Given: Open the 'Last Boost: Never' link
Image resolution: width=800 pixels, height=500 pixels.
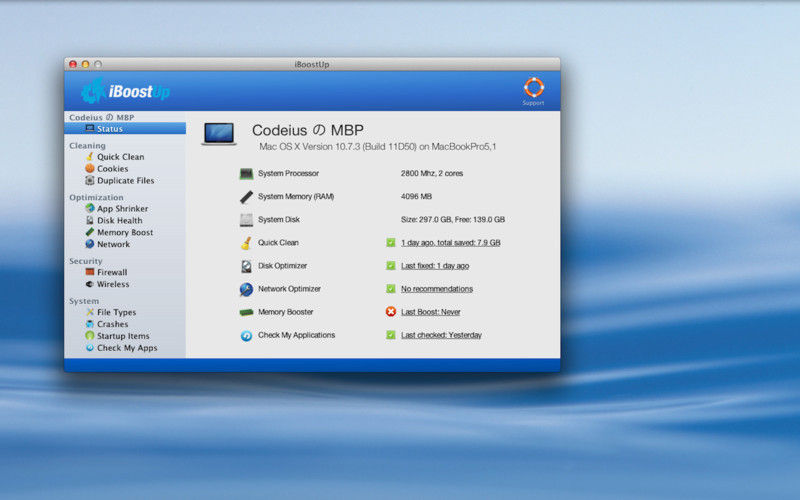Looking at the screenshot, I should coord(431,312).
